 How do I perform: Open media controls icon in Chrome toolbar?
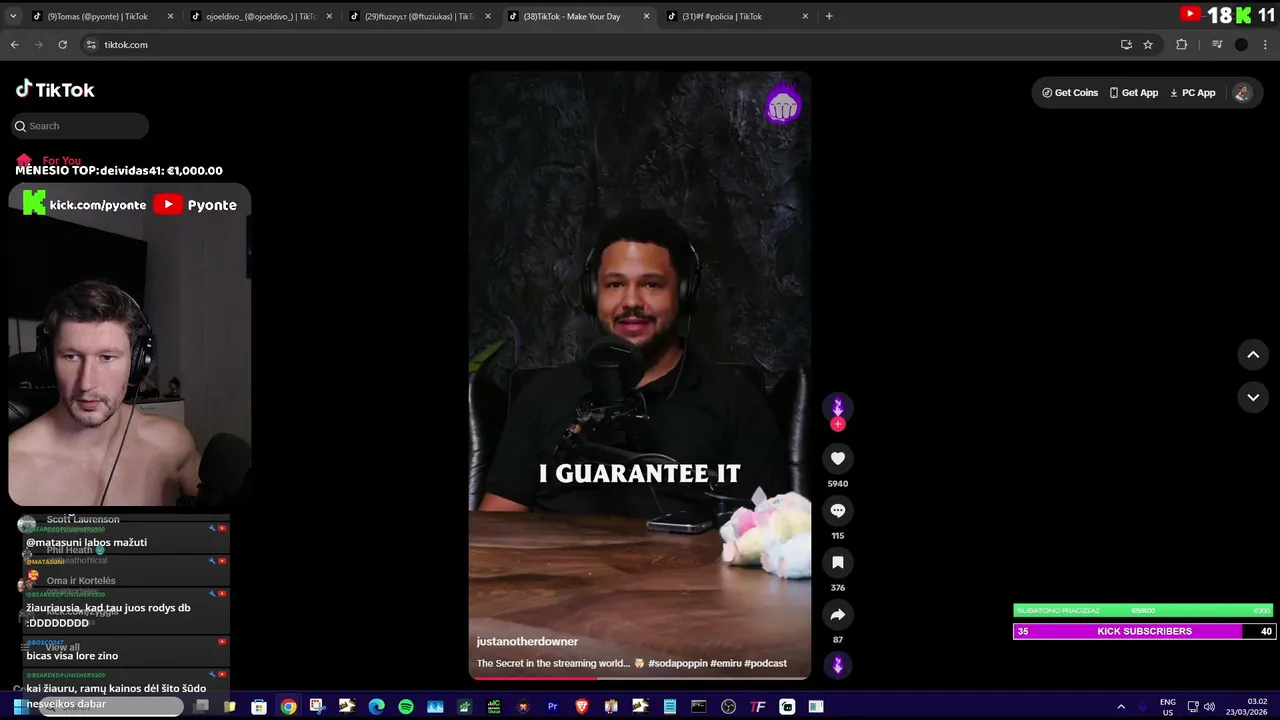(1217, 45)
